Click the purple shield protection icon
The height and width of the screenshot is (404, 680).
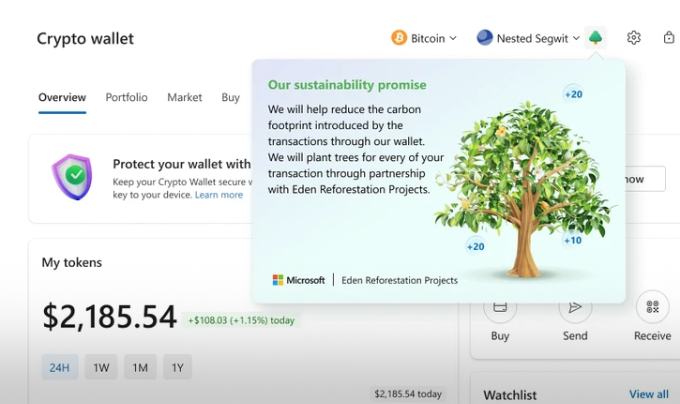click(x=72, y=177)
